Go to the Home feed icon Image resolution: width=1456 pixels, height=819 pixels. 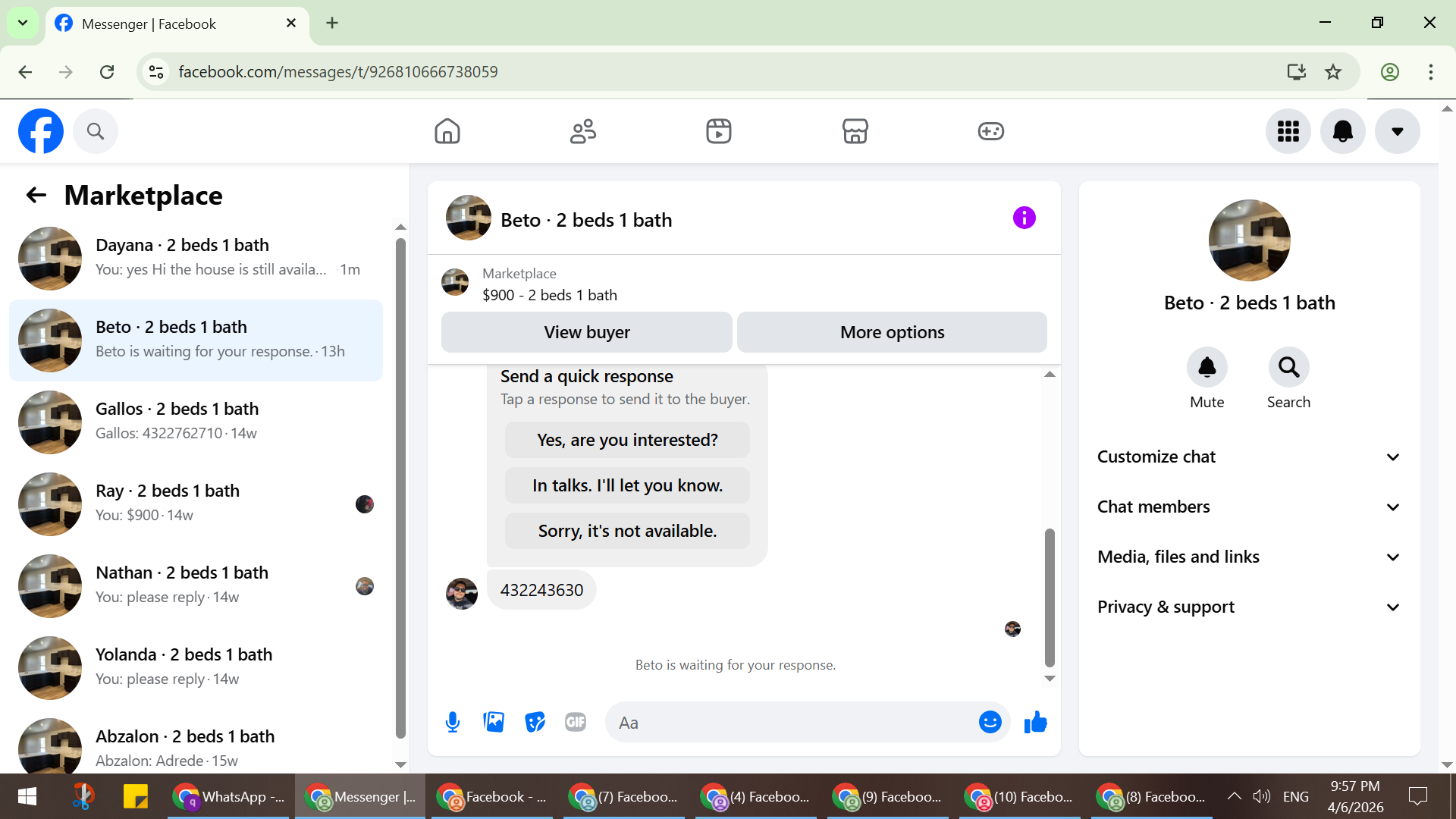(x=447, y=131)
